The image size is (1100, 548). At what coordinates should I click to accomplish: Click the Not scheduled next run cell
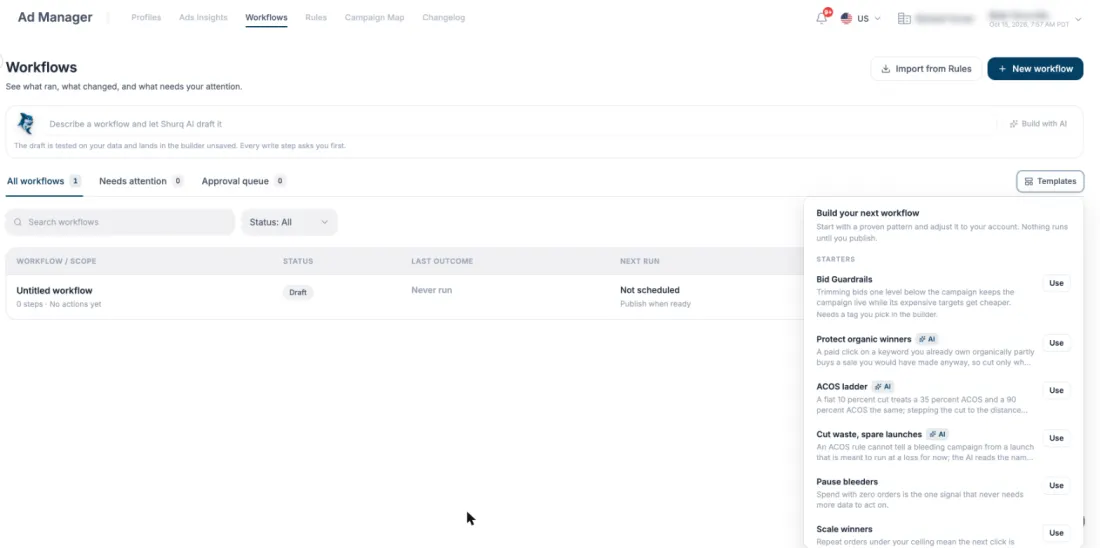(650, 290)
